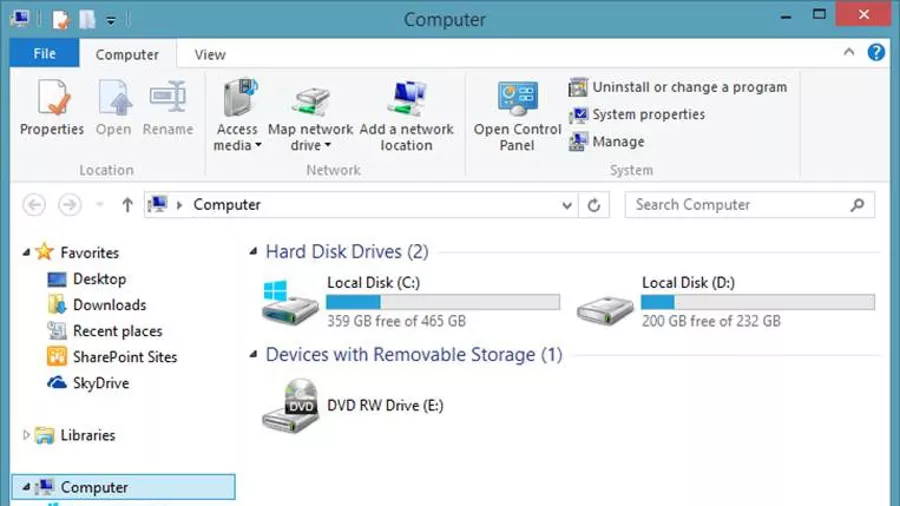The width and height of the screenshot is (900, 506).
Task: Open Control Panel from the ribbon
Action: [x=517, y=115]
